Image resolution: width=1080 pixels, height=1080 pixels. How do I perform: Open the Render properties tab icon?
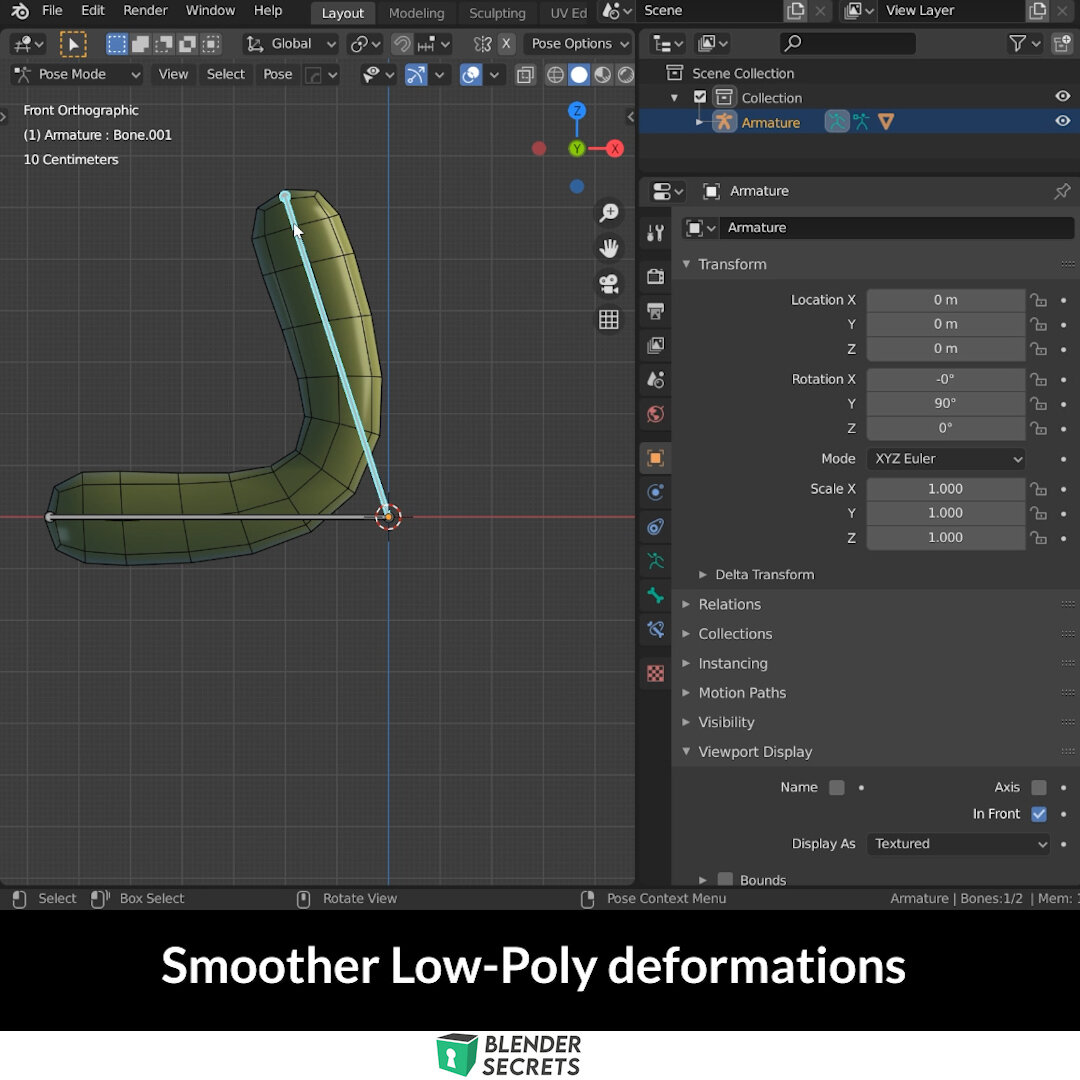(x=656, y=276)
